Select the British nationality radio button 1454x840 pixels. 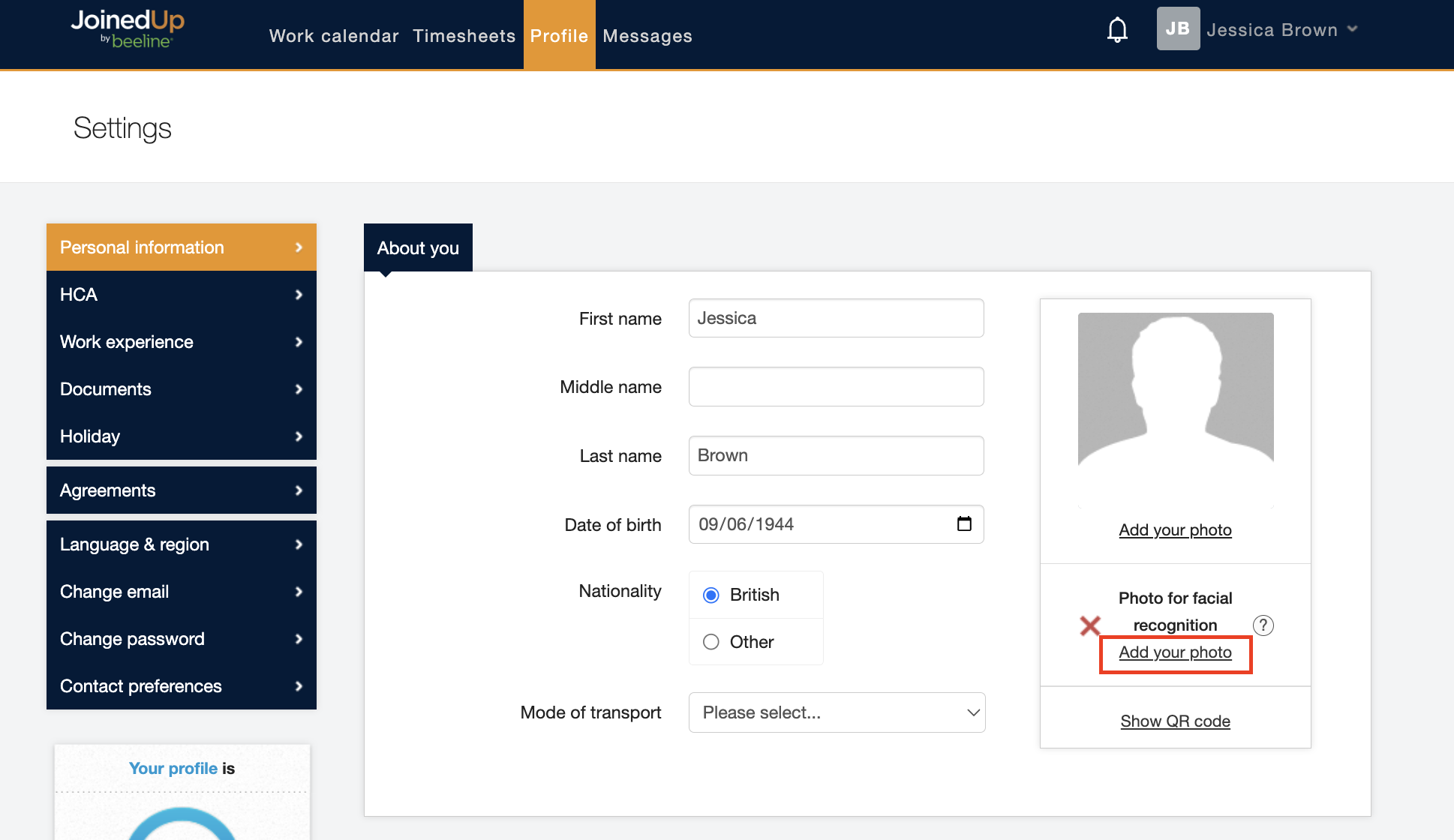(x=711, y=595)
